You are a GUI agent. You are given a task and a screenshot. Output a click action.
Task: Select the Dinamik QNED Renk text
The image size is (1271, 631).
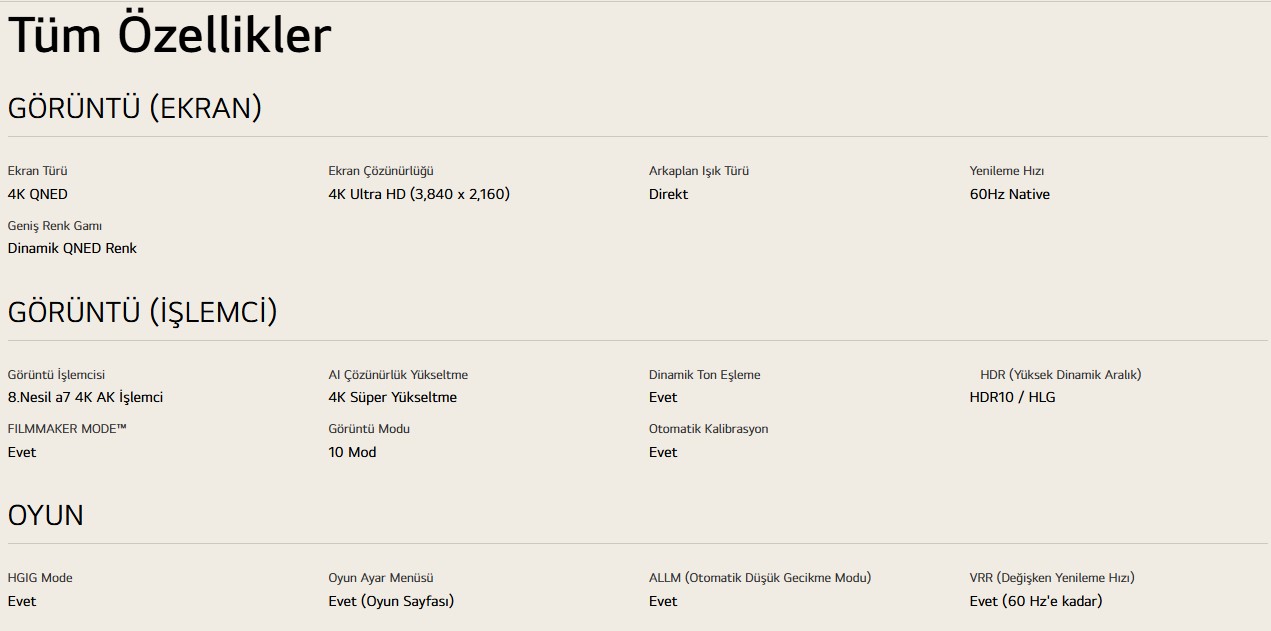[72, 248]
